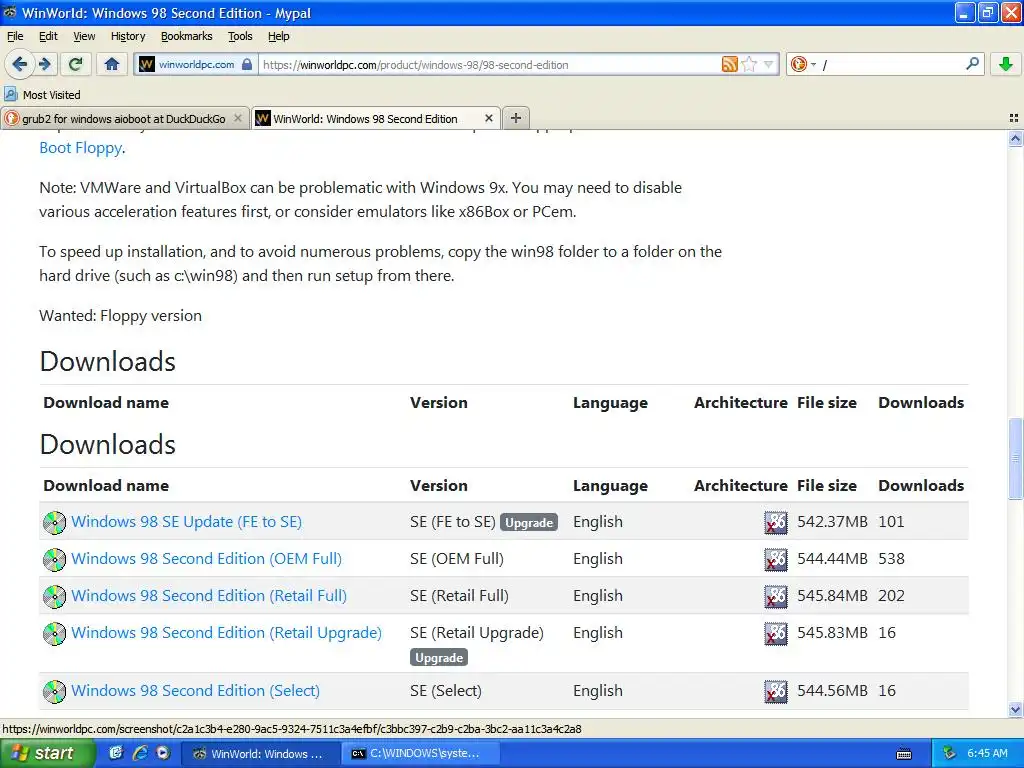
Task: Click the lower Download name column header
Action: click(x=106, y=486)
